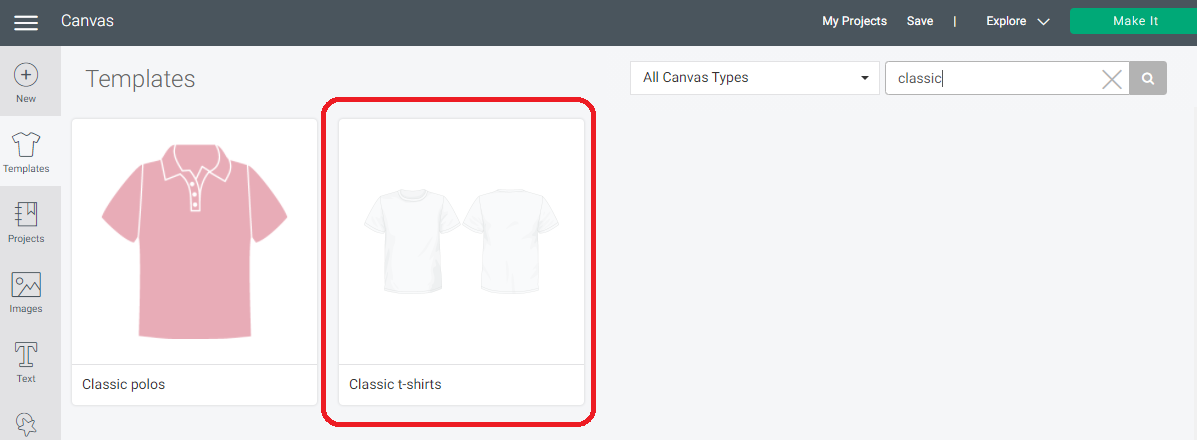Click Save in the top bar
Image resolution: width=1197 pixels, height=440 pixels.
[x=920, y=21]
